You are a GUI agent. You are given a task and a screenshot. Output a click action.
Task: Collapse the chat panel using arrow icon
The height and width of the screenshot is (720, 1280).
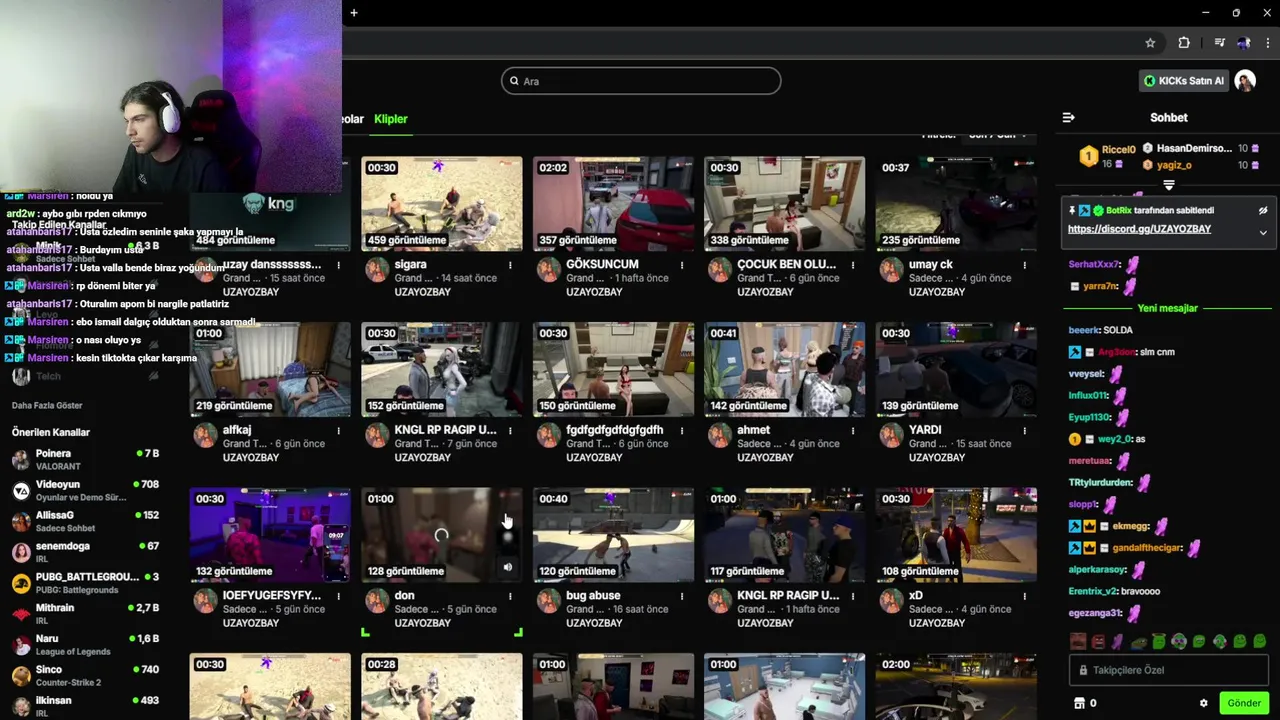tap(1068, 117)
